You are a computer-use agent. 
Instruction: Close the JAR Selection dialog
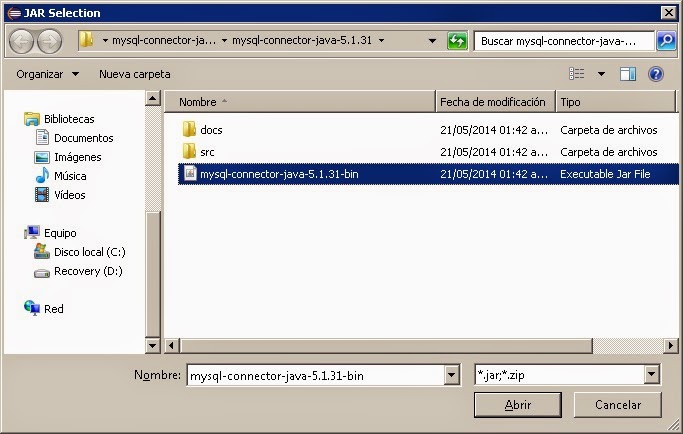(669, 13)
